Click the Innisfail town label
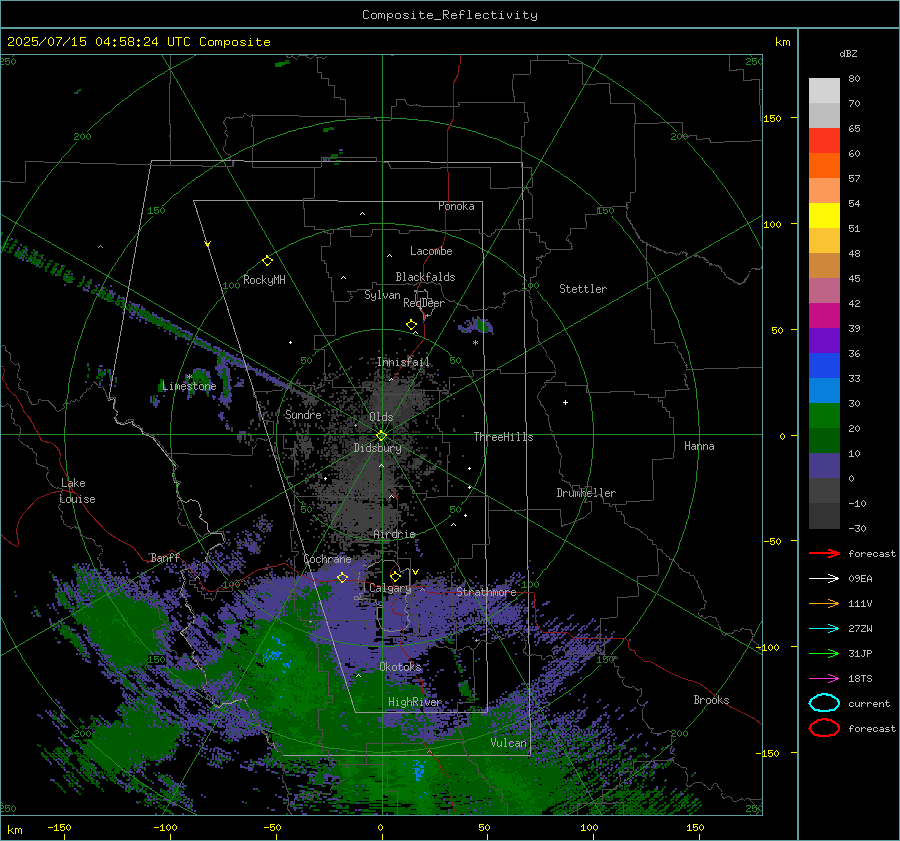Image resolution: width=900 pixels, height=841 pixels. (x=404, y=362)
